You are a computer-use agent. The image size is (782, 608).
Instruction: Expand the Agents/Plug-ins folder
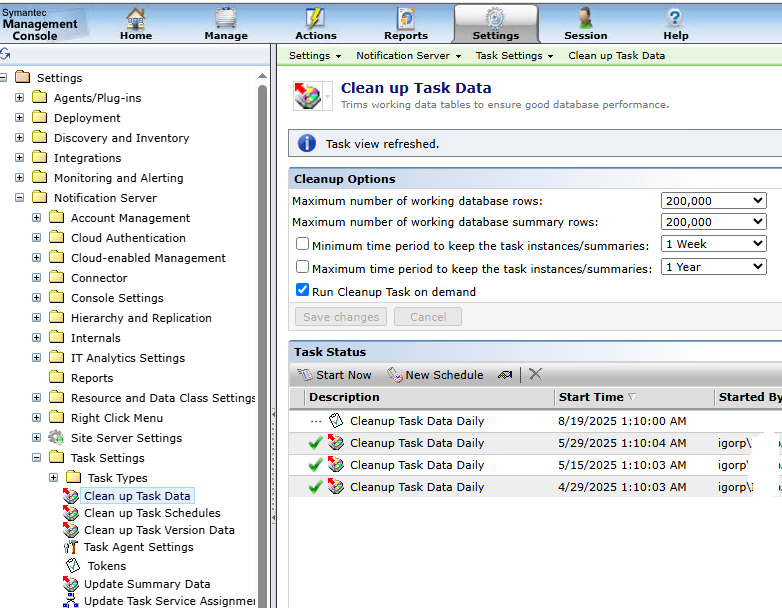pyautogui.click(x=19, y=97)
